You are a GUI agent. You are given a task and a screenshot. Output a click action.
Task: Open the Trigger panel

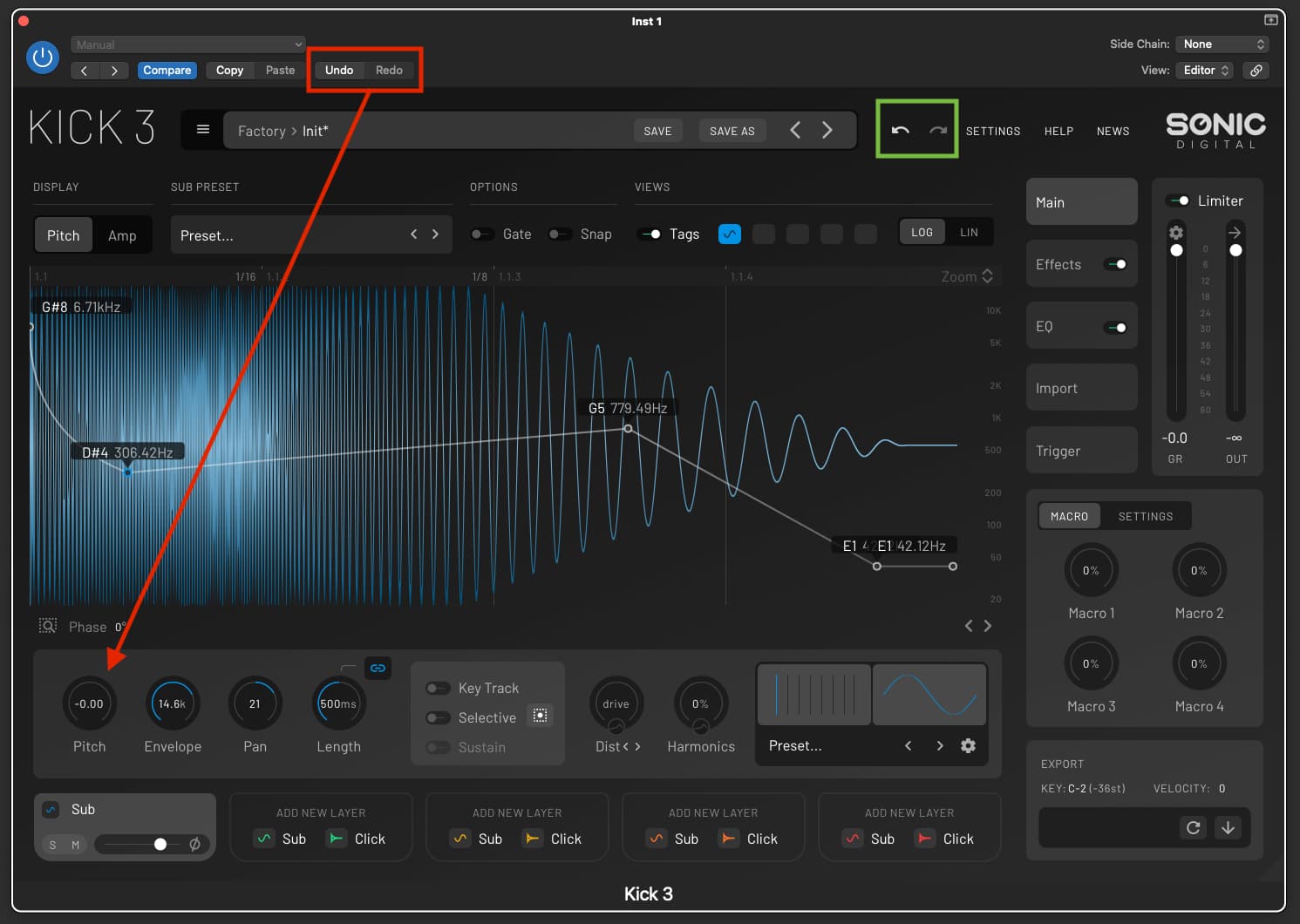(x=1081, y=451)
